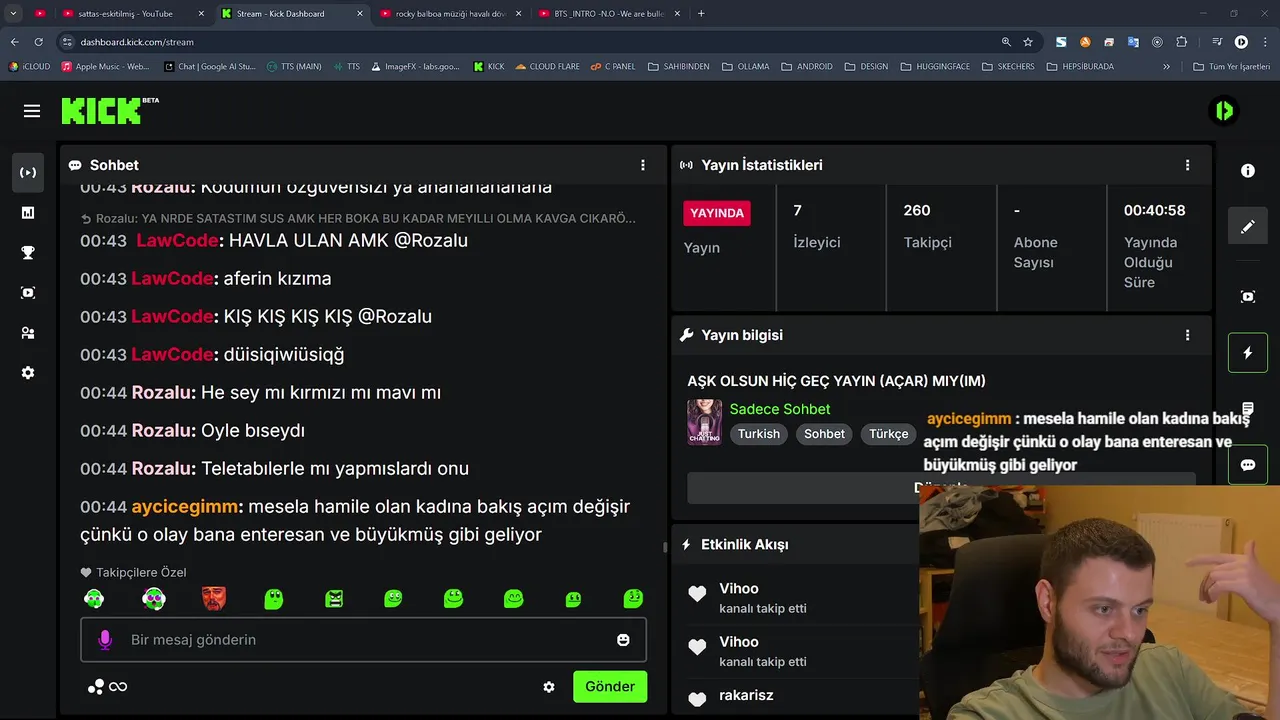
Task: Bookmark this page with the star icon
Action: point(1028,42)
